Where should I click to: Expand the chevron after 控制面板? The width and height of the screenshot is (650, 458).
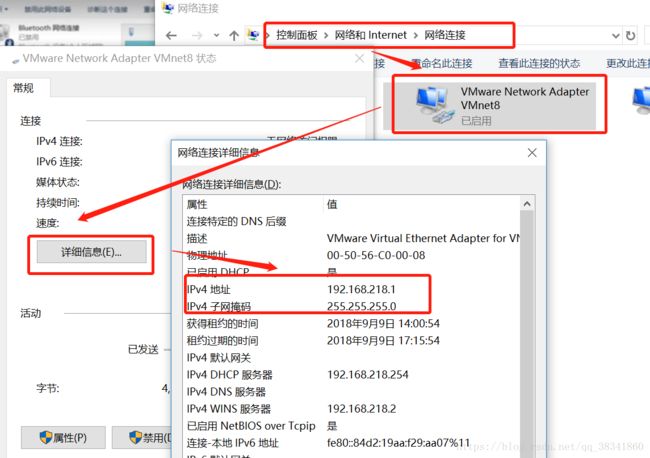click(x=326, y=36)
